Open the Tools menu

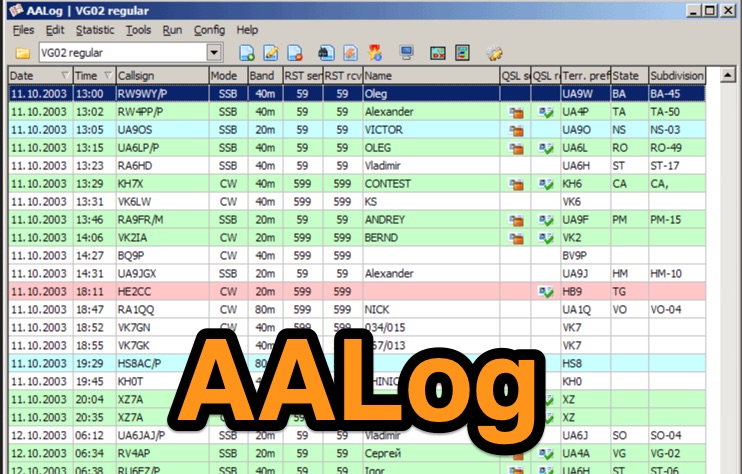pos(138,30)
